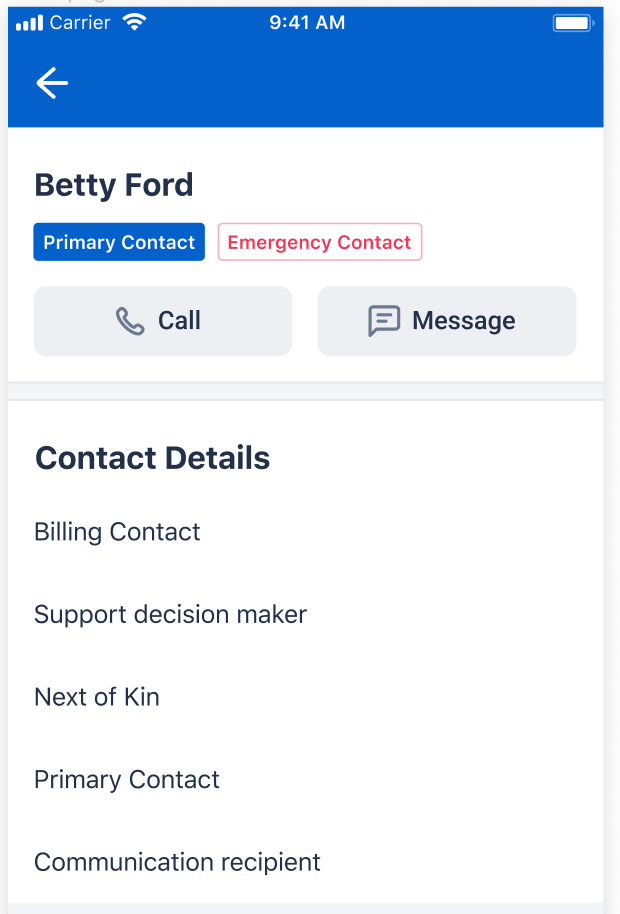Tap the phone handset icon
Screen dimensions: 620x914
pyautogui.click(x=130, y=321)
